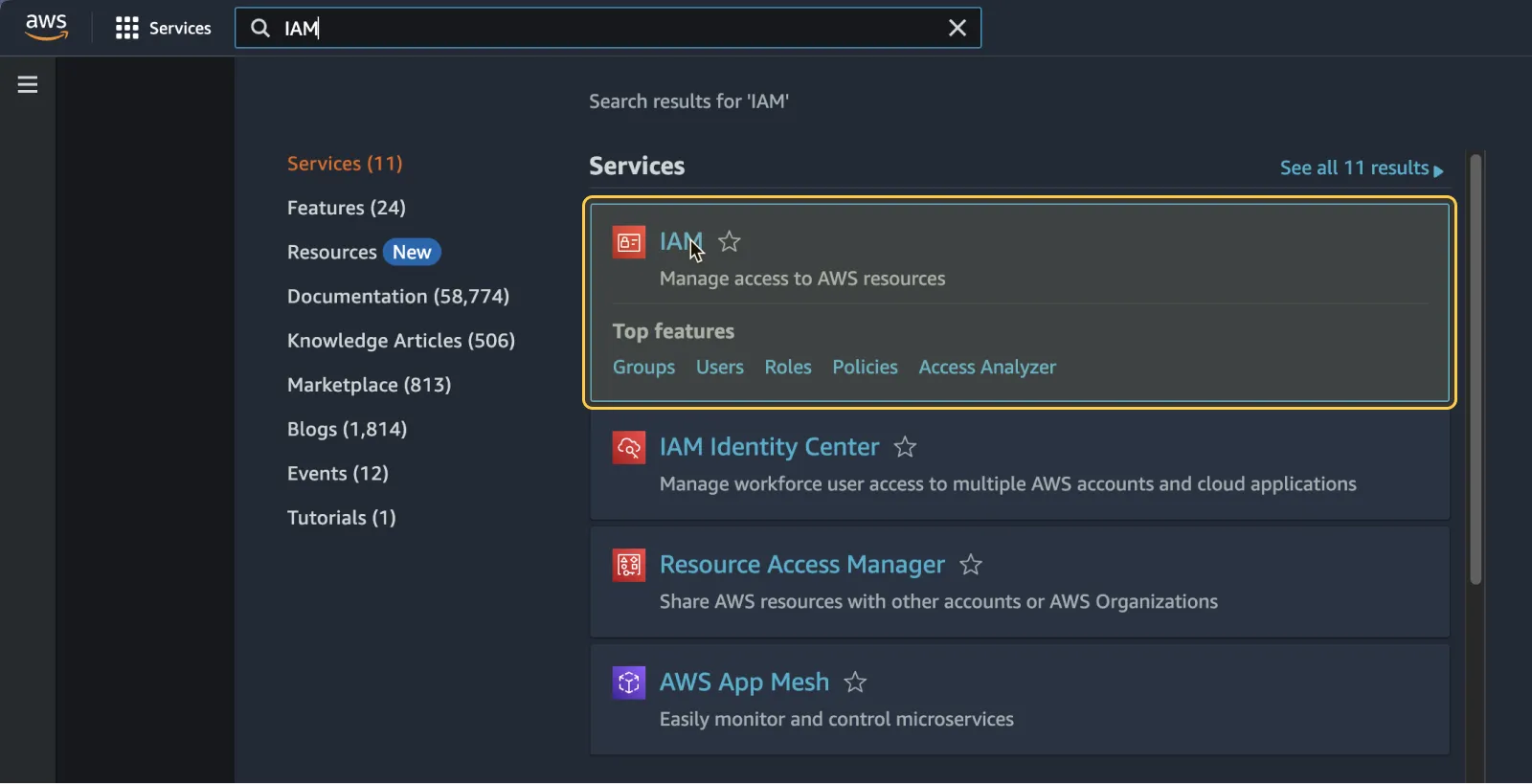The height and width of the screenshot is (784, 1532).
Task: Focus the IAM search input field
Action: tap(608, 28)
